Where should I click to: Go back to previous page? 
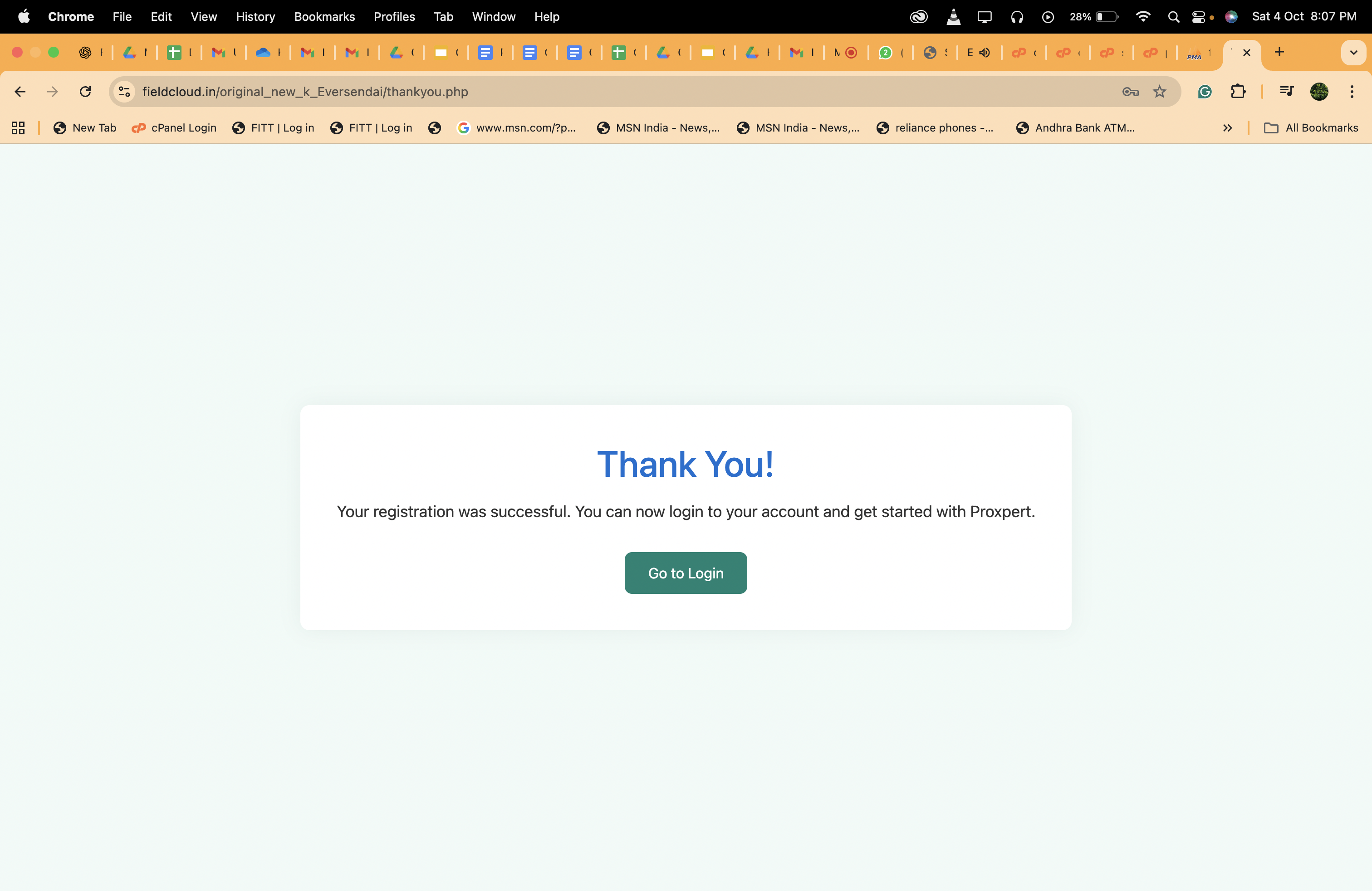pyautogui.click(x=20, y=92)
